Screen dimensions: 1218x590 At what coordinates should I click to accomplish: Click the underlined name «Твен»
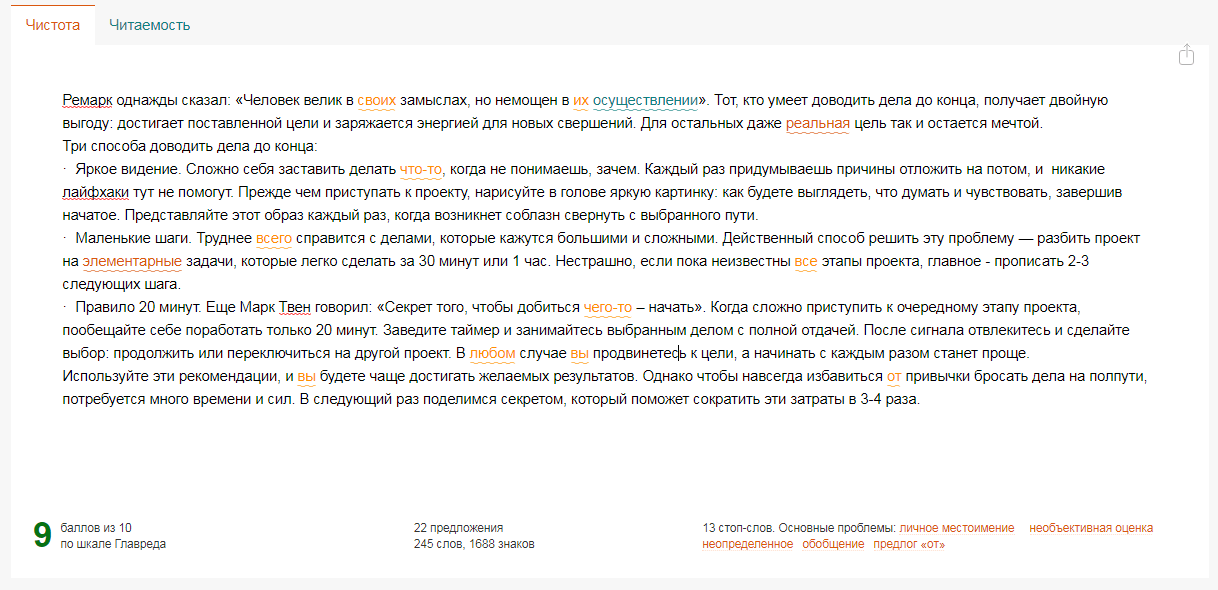click(295, 307)
